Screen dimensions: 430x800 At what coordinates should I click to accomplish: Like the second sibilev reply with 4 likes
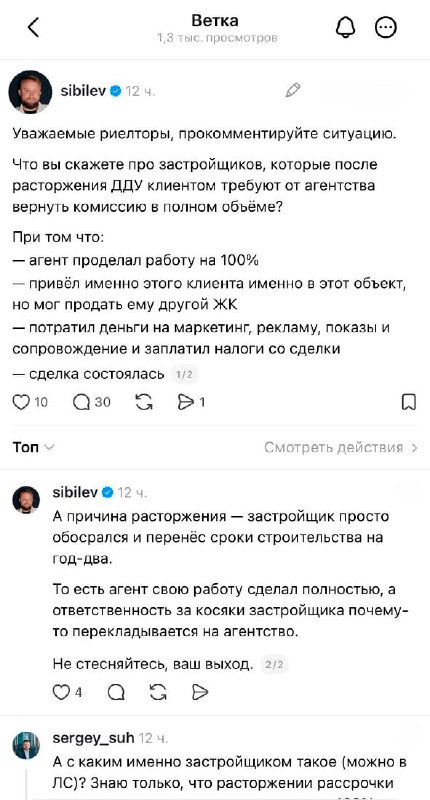tap(68, 692)
